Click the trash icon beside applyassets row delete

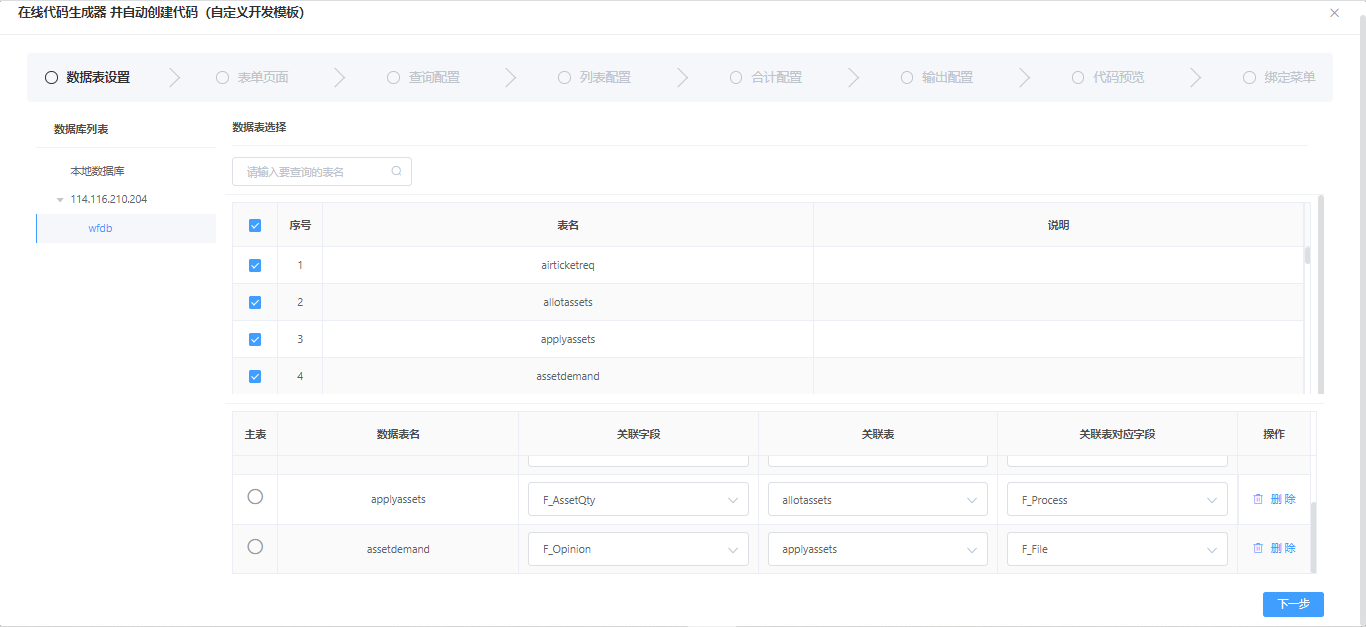1258,499
